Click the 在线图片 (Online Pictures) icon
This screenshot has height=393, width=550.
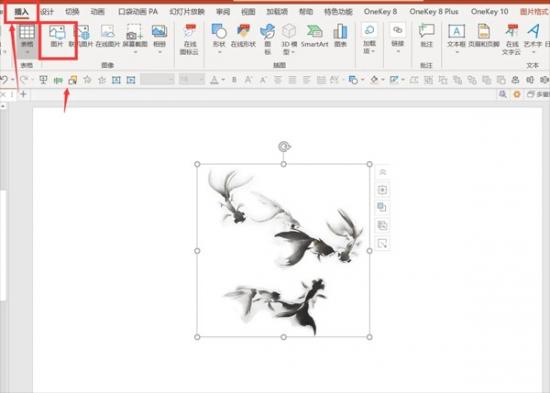click(108, 36)
